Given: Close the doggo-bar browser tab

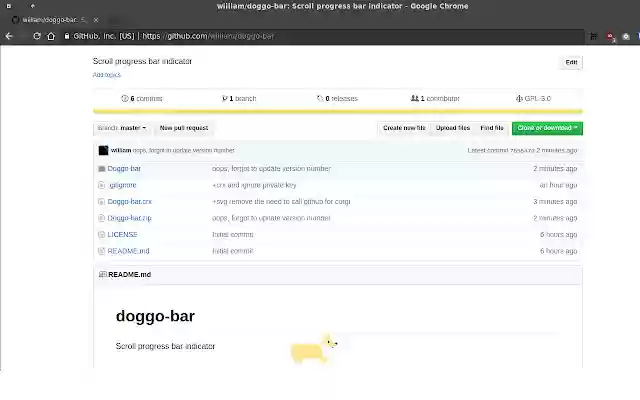Looking at the screenshot, I should [x=96, y=20].
